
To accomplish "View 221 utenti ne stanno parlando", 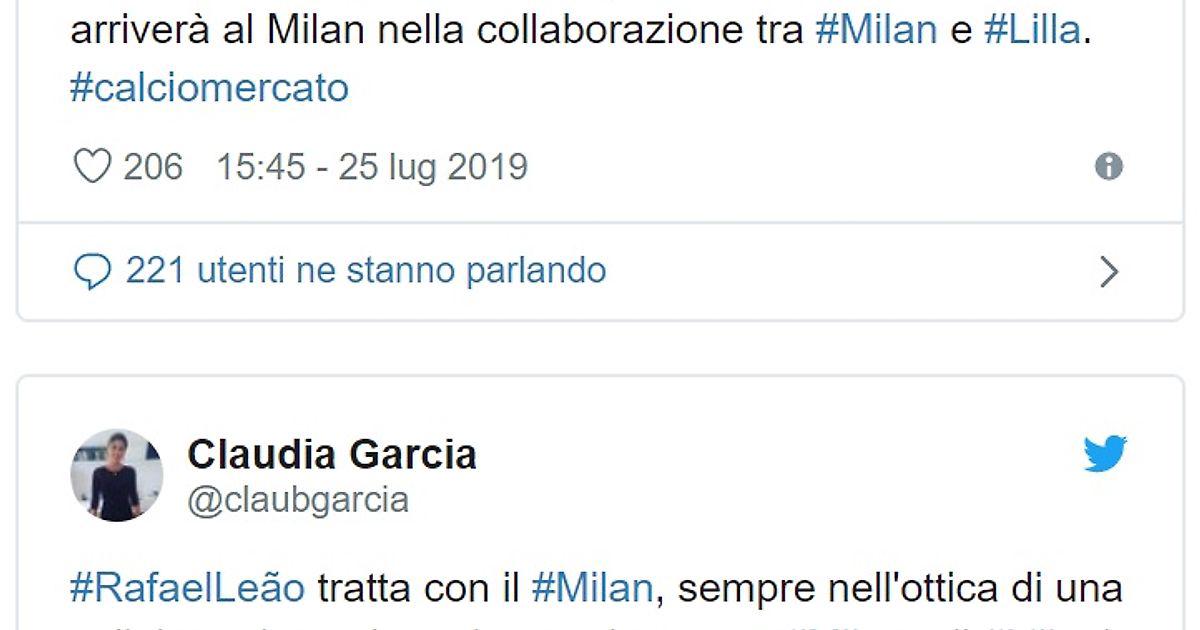I will (x=365, y=270).
